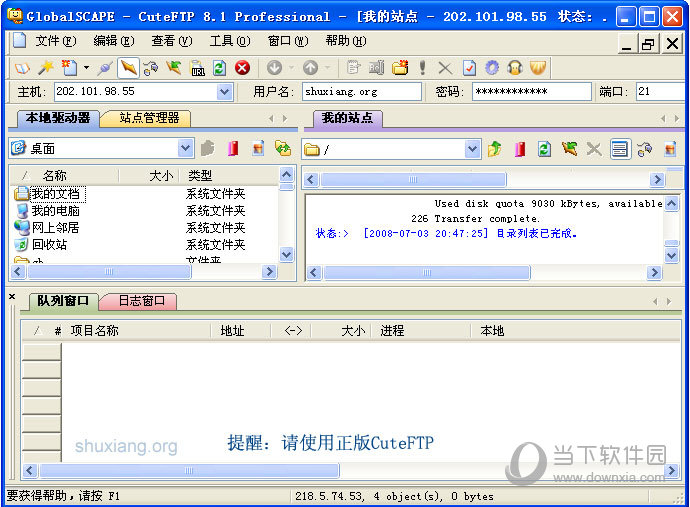Click the local pane synchronize folders icon

point(283,148)
